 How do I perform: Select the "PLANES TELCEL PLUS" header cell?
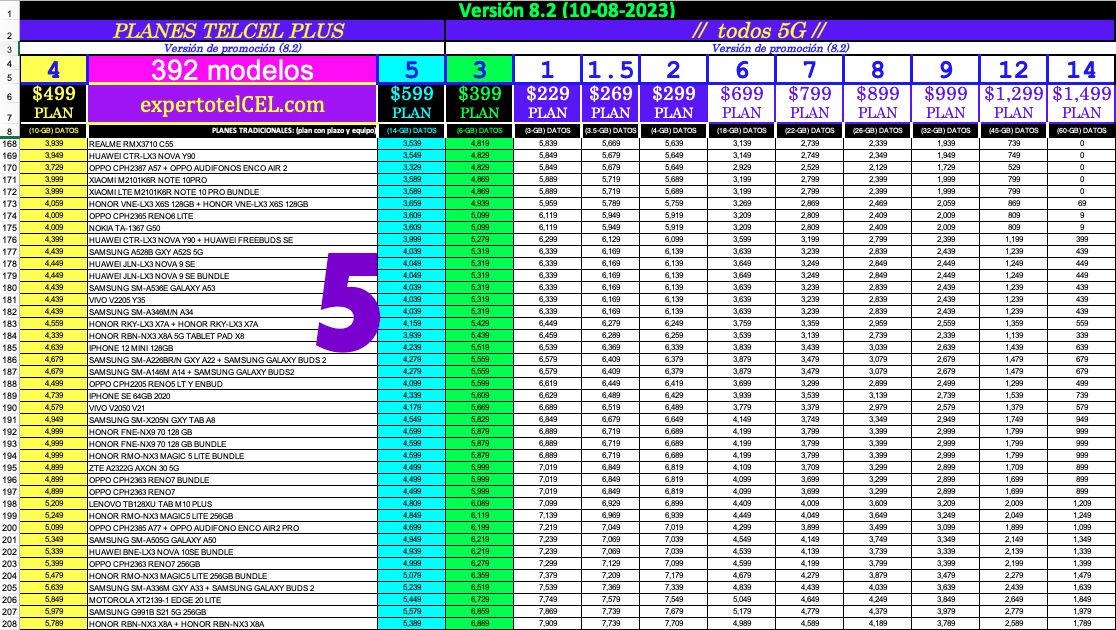pyautogui.click(x=232, y=31)
